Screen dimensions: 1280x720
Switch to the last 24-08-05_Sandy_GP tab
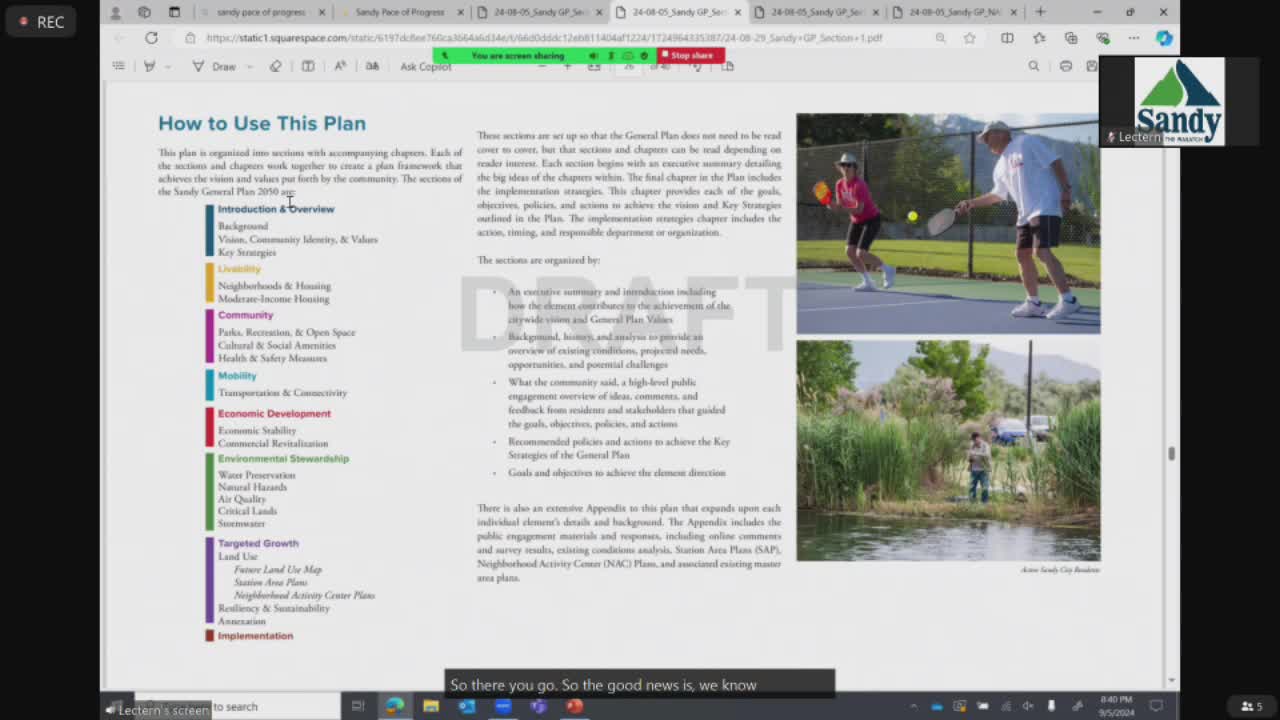coord(955,14)
